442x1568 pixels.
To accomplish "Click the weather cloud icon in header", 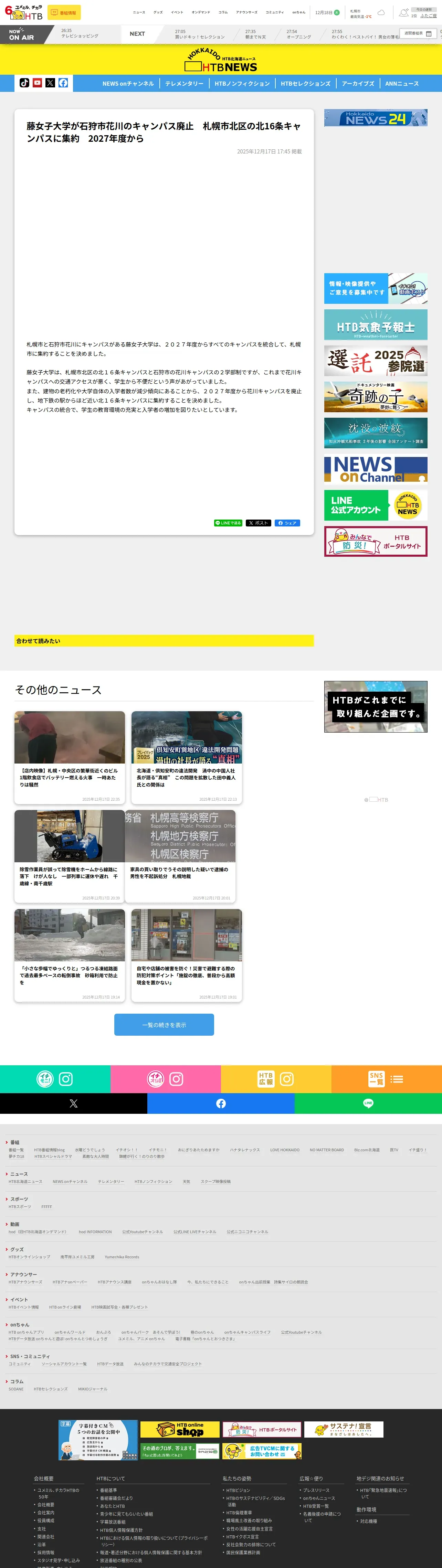I will 381,13.
